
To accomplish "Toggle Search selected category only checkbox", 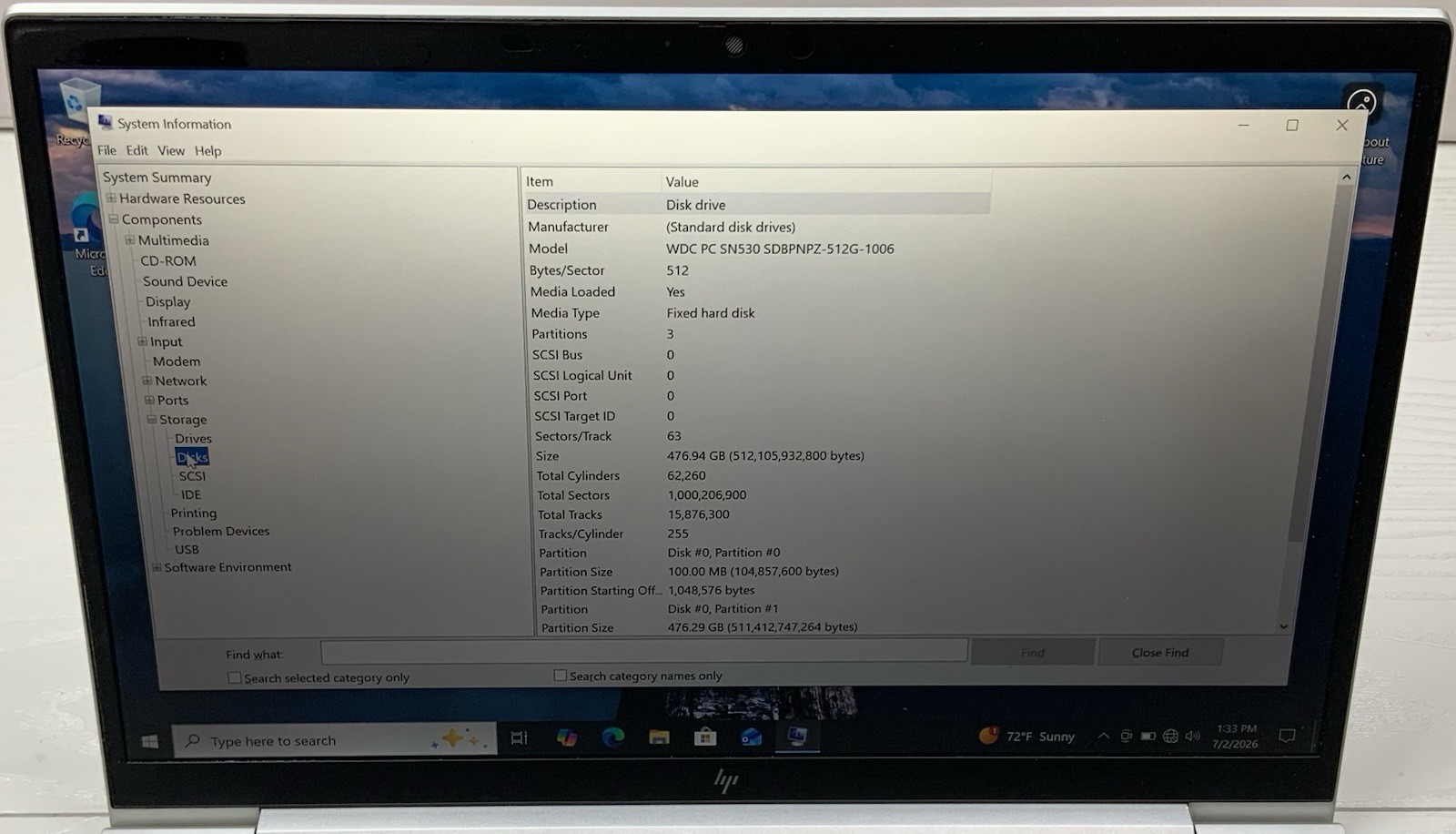I will (x=234, y=677).
